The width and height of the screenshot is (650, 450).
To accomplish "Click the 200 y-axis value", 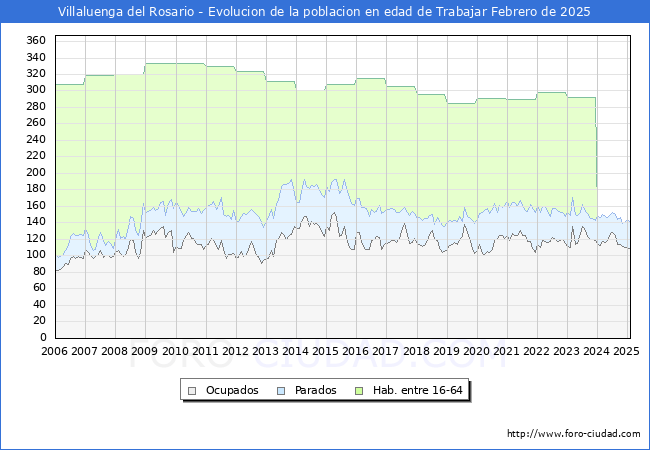I will click(x=36, y=172).
